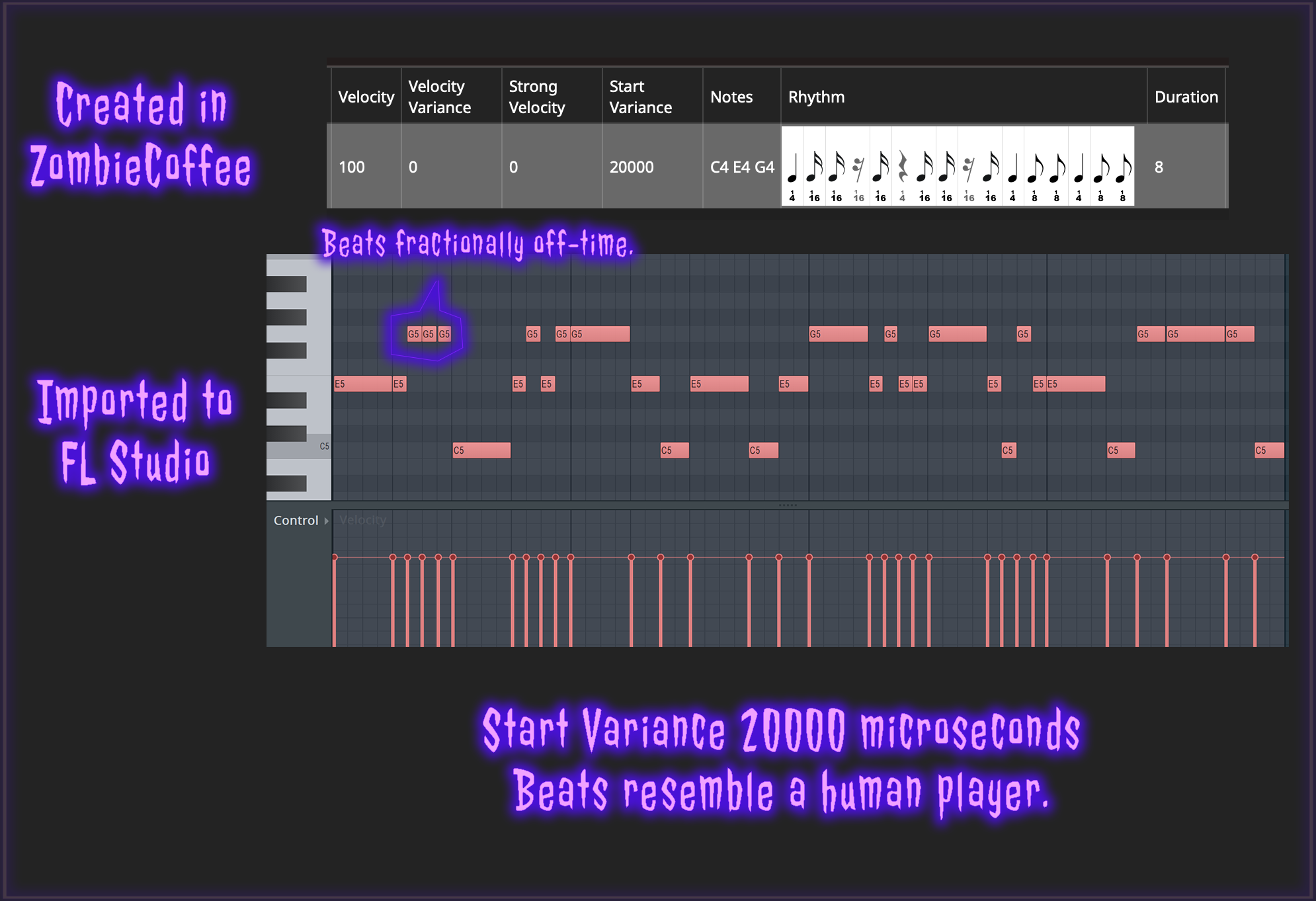Click the Velocity column header
The width and height of the screenshot is (1316, 901).
[366, 97]
